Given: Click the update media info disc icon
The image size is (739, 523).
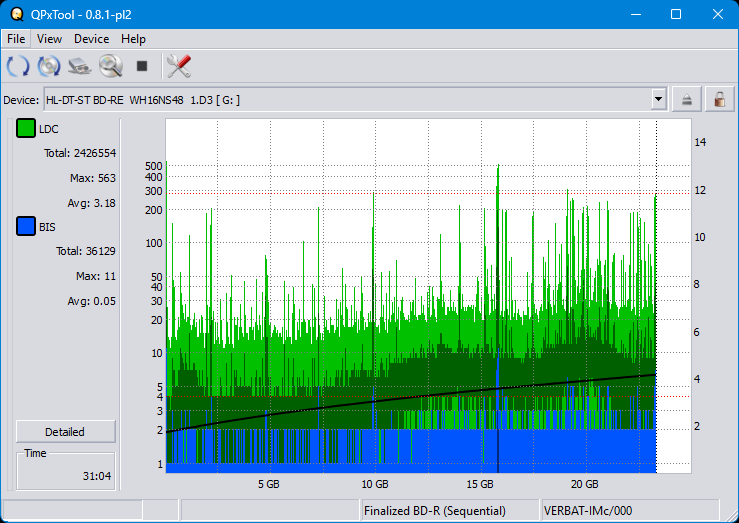Looking at the screenshot, I should tap(49, 67).
